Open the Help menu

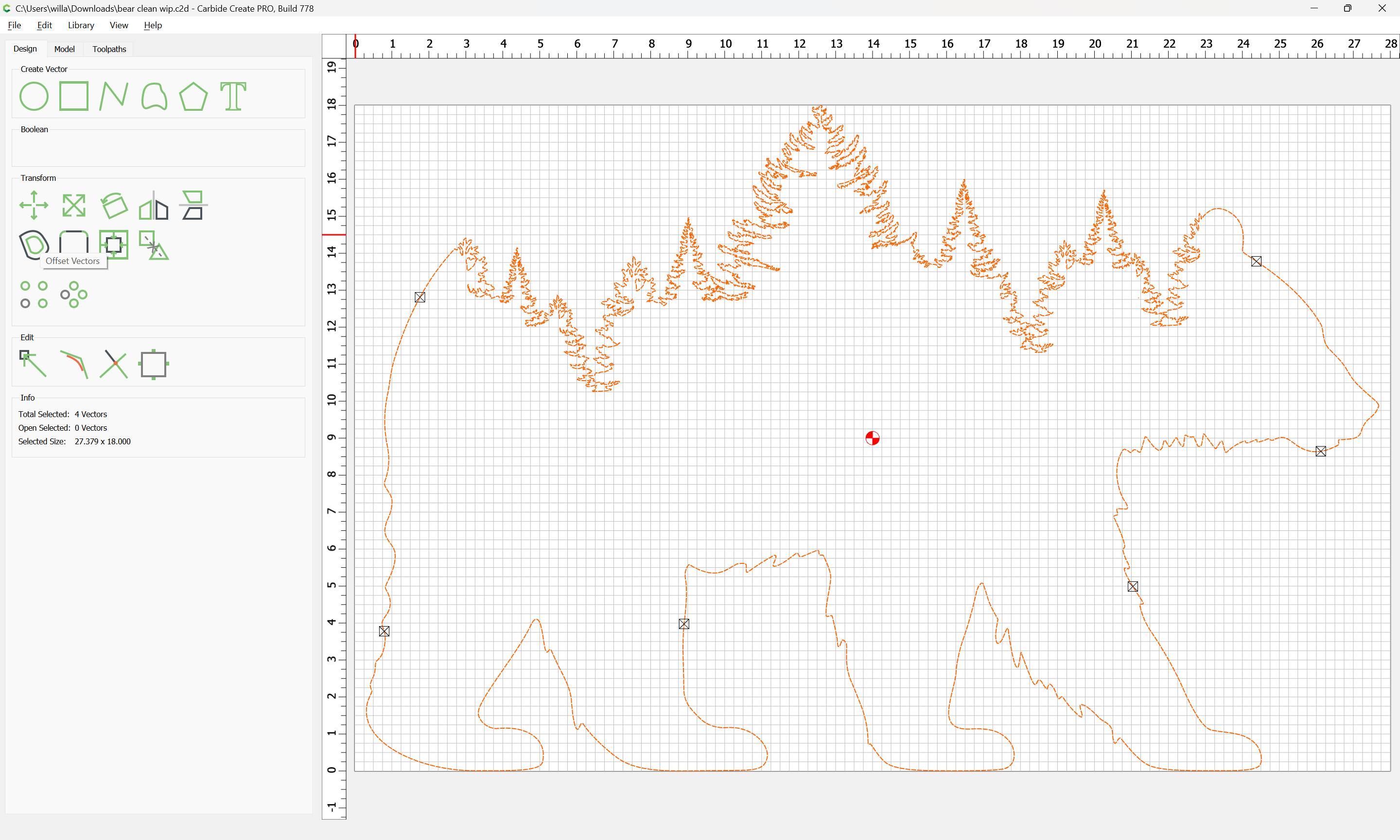tap(153, 25)
